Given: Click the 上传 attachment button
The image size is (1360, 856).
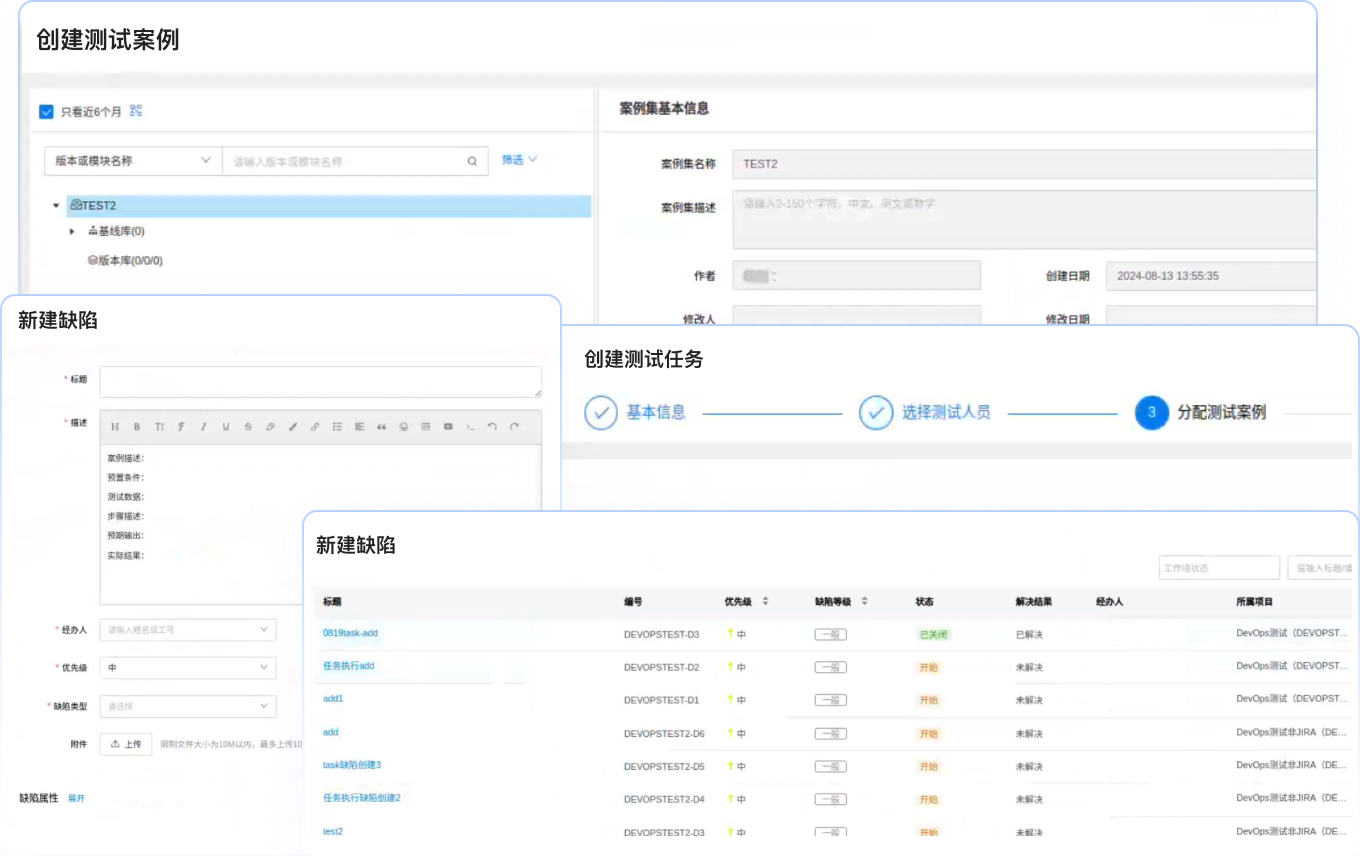Looking at the screenshot, I should pyautogui.click(x=126, y=744).
